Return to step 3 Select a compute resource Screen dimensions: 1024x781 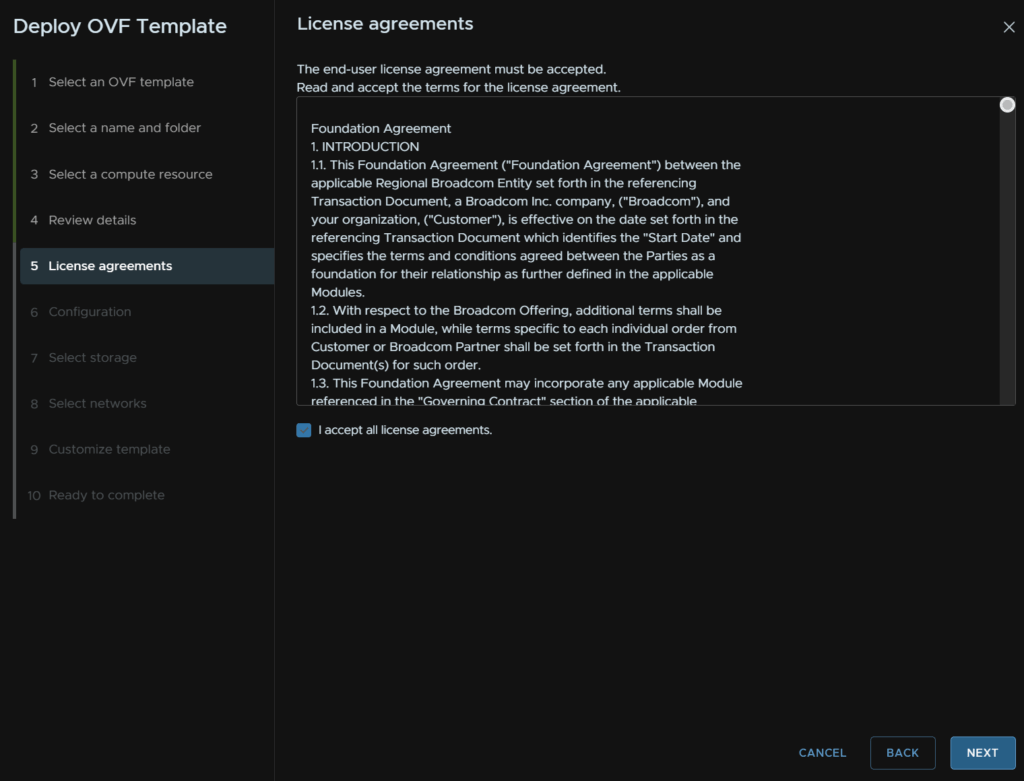click(130, 174)
